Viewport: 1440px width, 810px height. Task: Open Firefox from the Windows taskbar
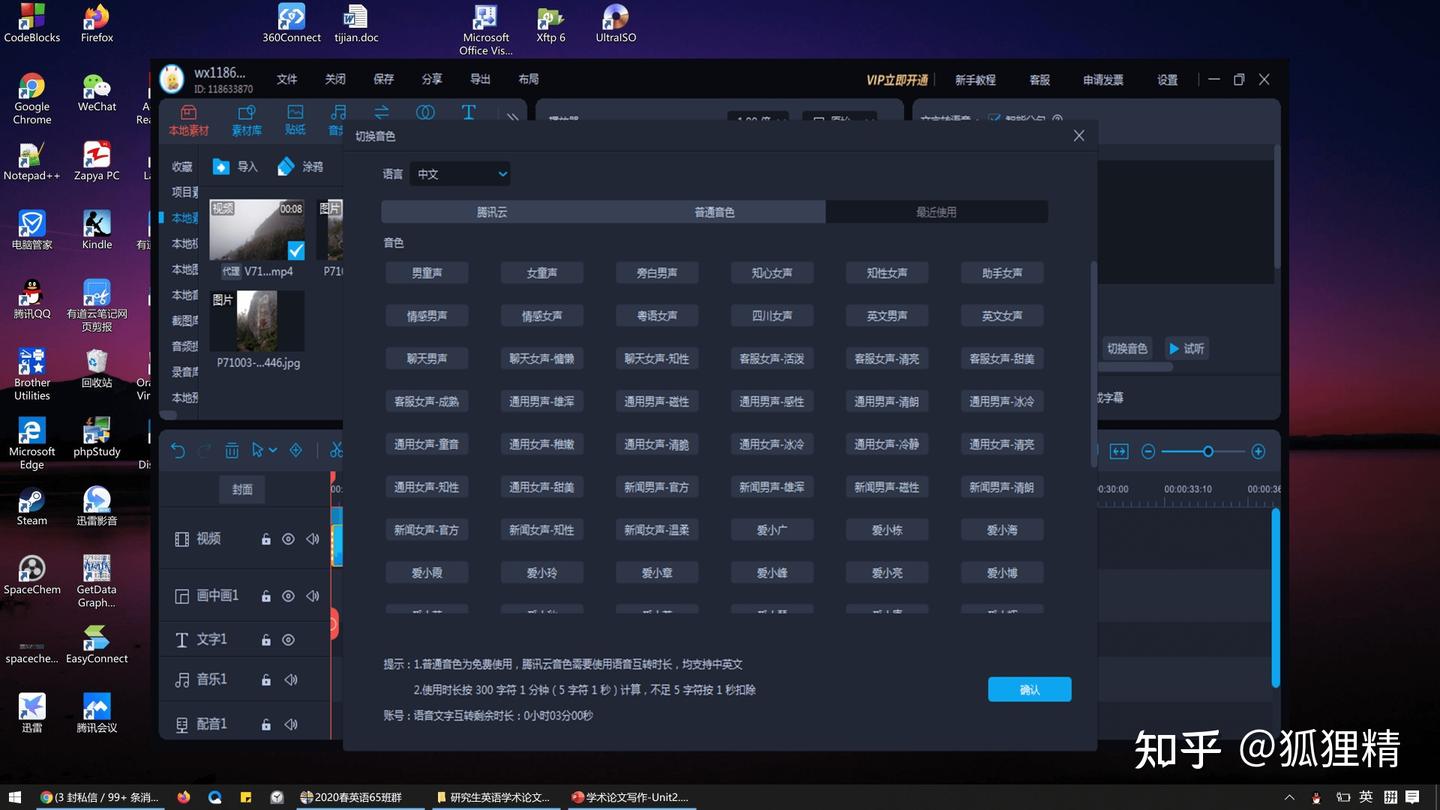[183, 797]
